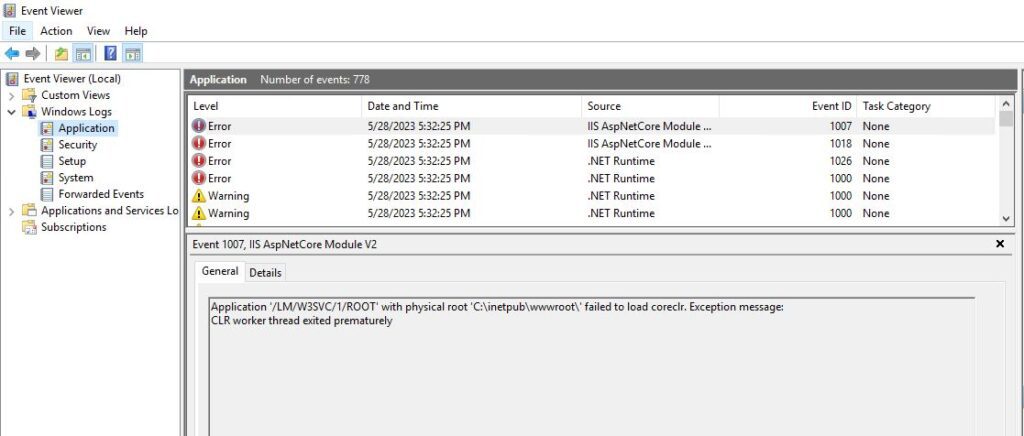Click the warning icon of first Warning event
Screen dimensions: 1024x436
pyautogui.click(x=199, y=196)
